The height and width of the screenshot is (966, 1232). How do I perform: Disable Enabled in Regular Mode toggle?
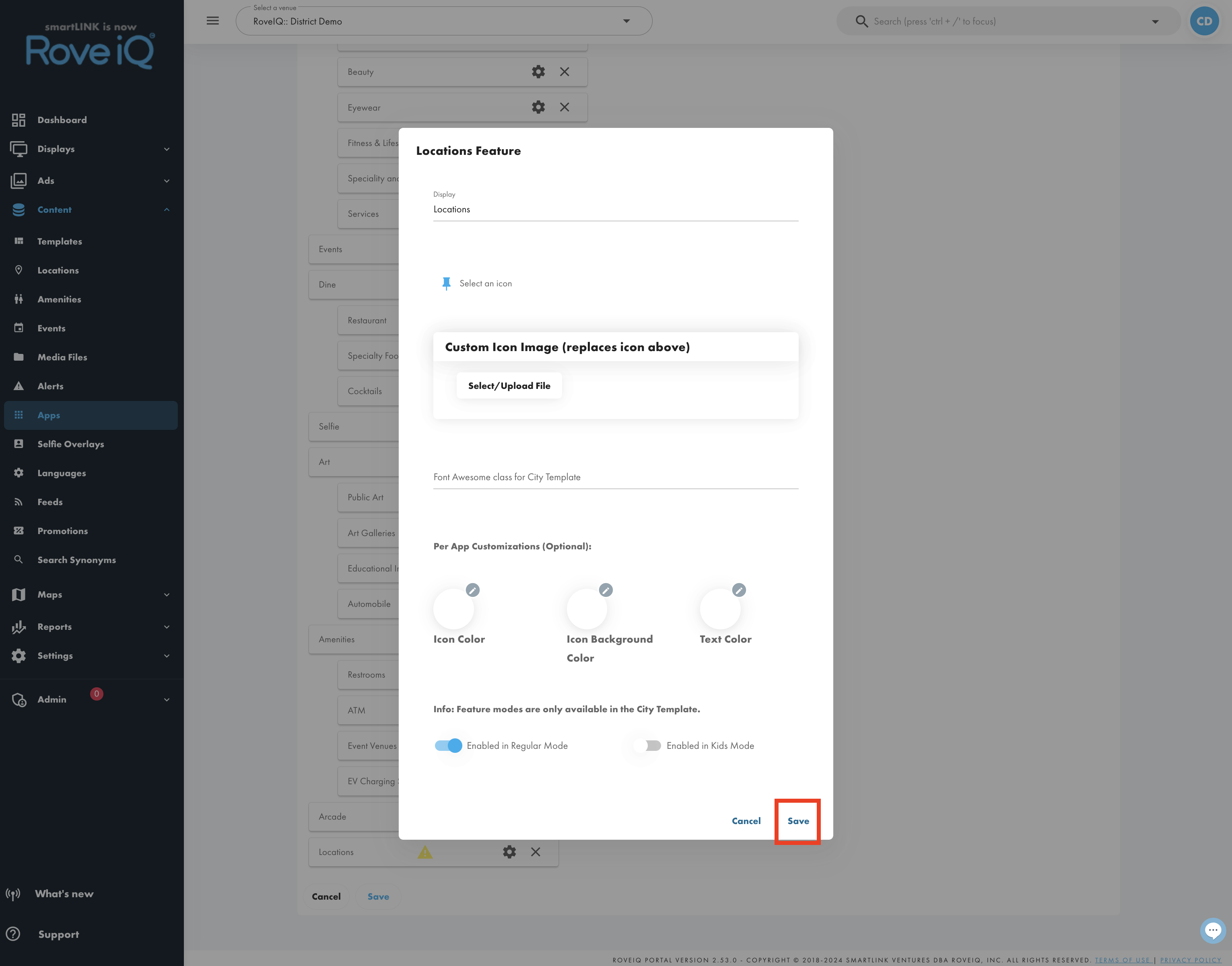pos(448,746)
